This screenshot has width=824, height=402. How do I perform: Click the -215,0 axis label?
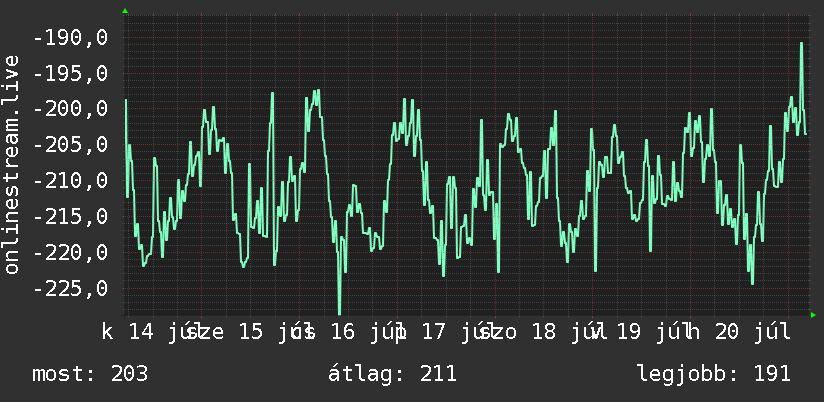(x=71, y=217)
